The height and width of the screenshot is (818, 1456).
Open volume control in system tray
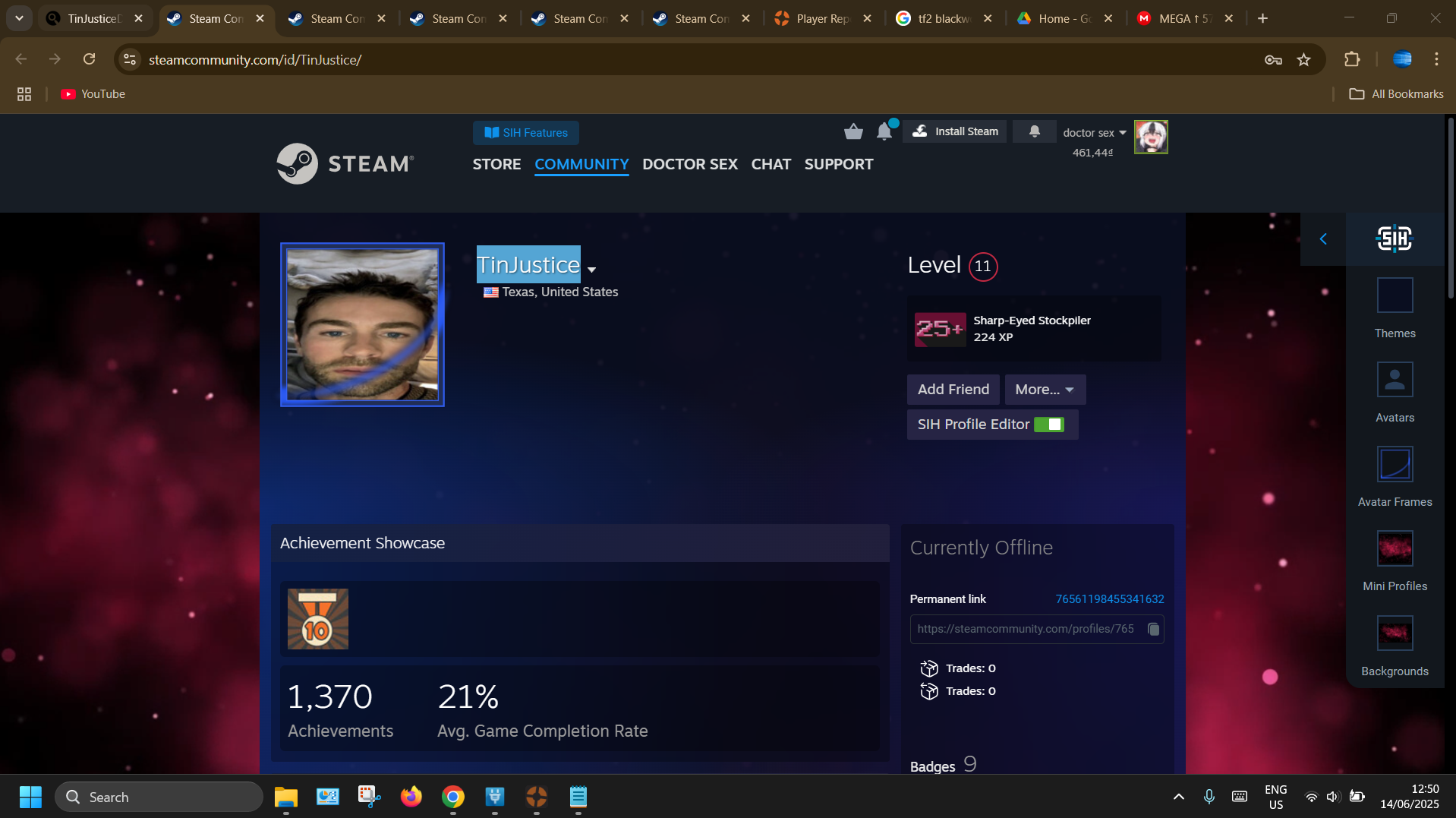coord(1332,797)
